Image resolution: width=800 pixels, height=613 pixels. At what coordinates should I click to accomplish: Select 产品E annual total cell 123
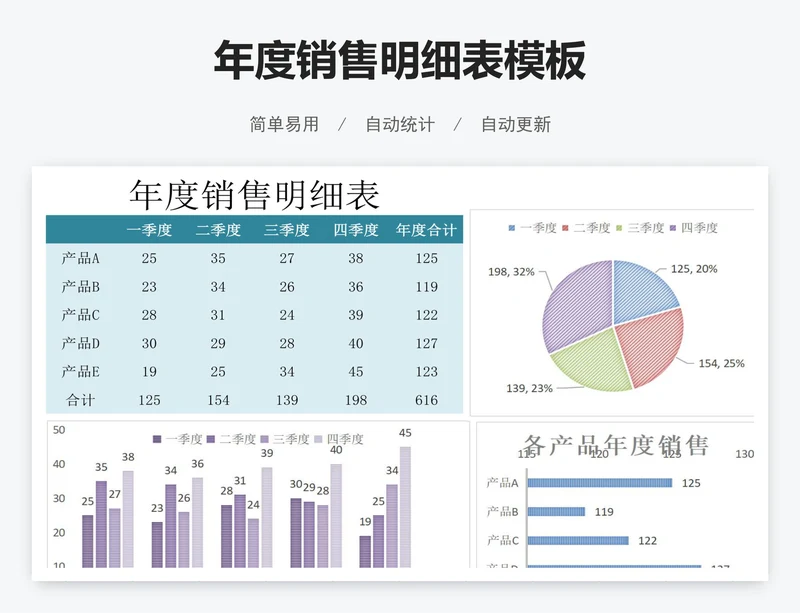coord(427,372)
